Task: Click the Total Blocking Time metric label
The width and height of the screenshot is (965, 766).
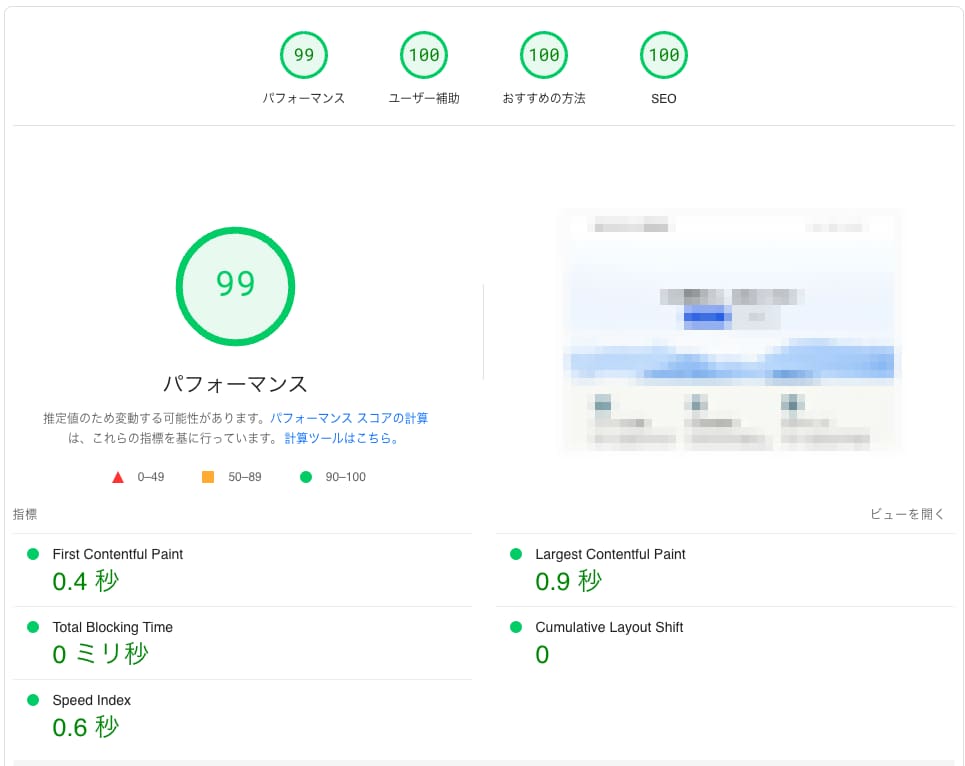Action: [113, 628]
